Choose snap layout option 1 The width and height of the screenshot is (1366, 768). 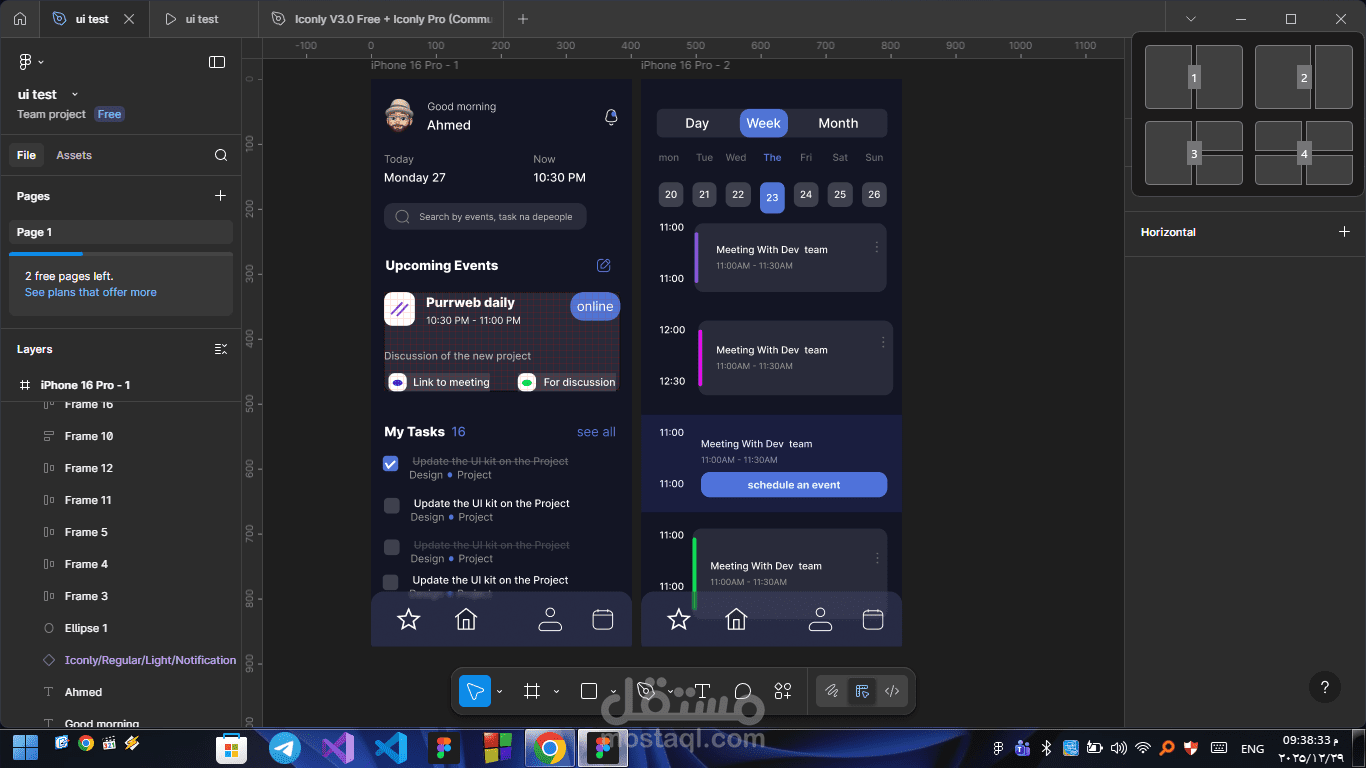pyautogui.click(x=1194, y=77)
